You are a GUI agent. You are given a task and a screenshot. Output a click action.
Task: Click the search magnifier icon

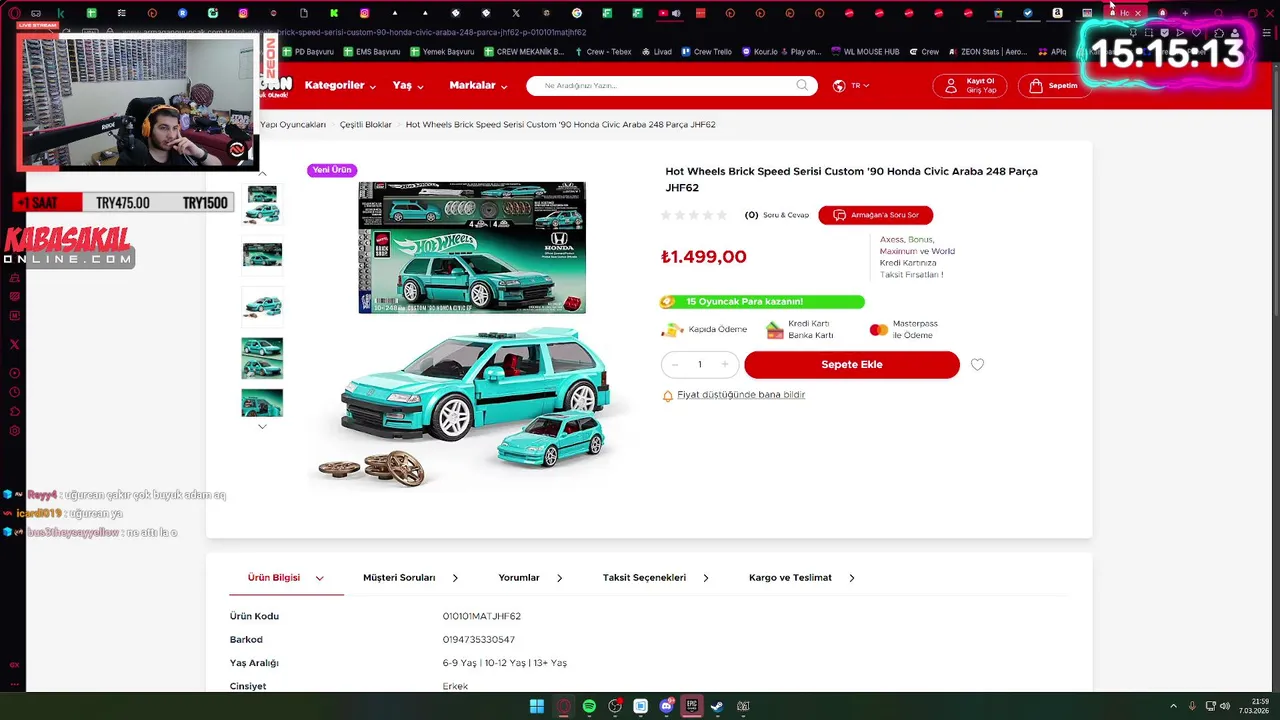coord(802,86)
